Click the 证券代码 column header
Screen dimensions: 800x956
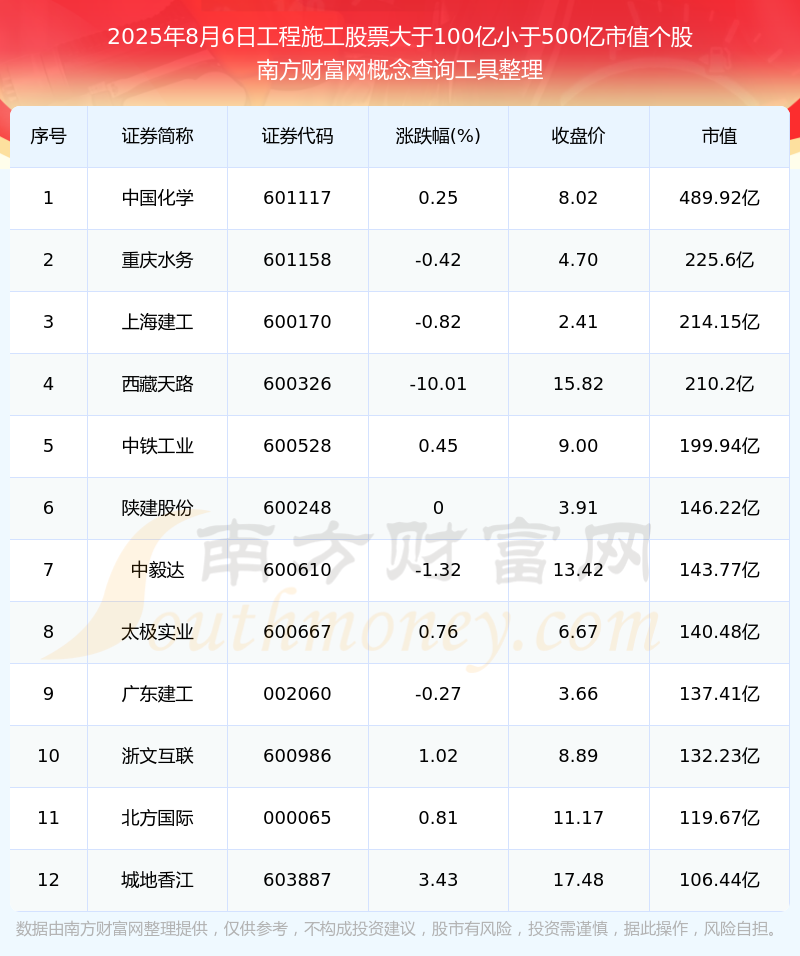(298, 136)
